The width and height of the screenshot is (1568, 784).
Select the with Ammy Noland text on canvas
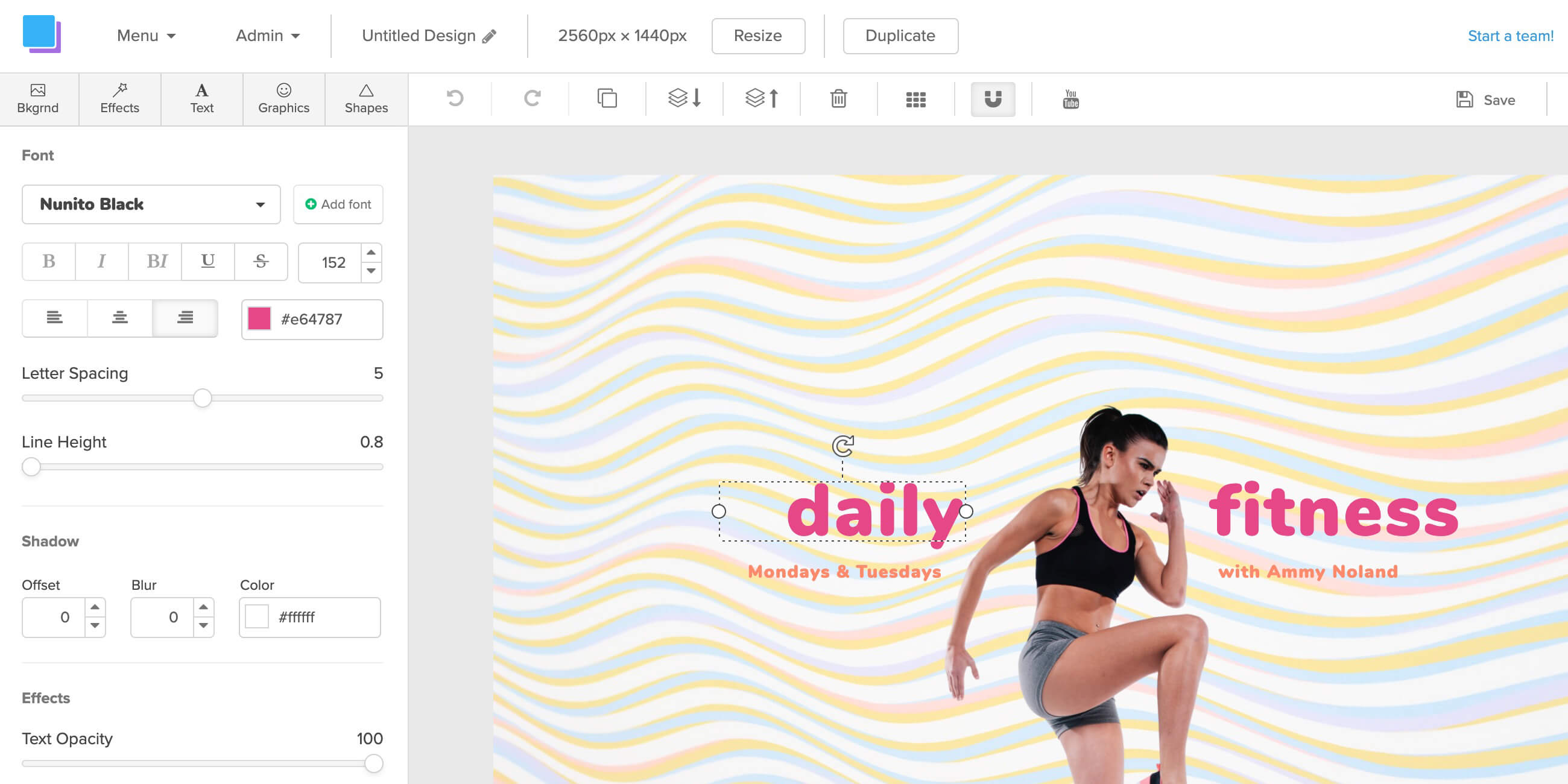pyautogui.click(x=1307, y=572)
